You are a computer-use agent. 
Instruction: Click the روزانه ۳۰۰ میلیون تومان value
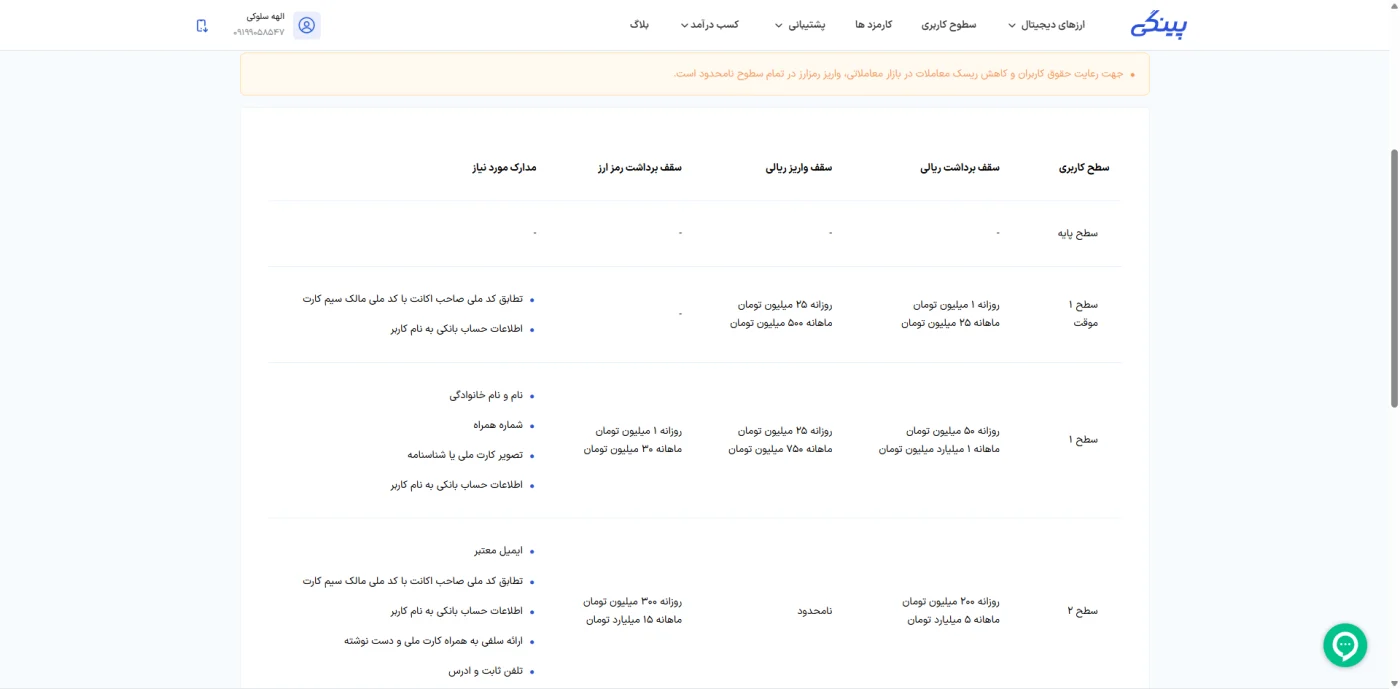633,602
